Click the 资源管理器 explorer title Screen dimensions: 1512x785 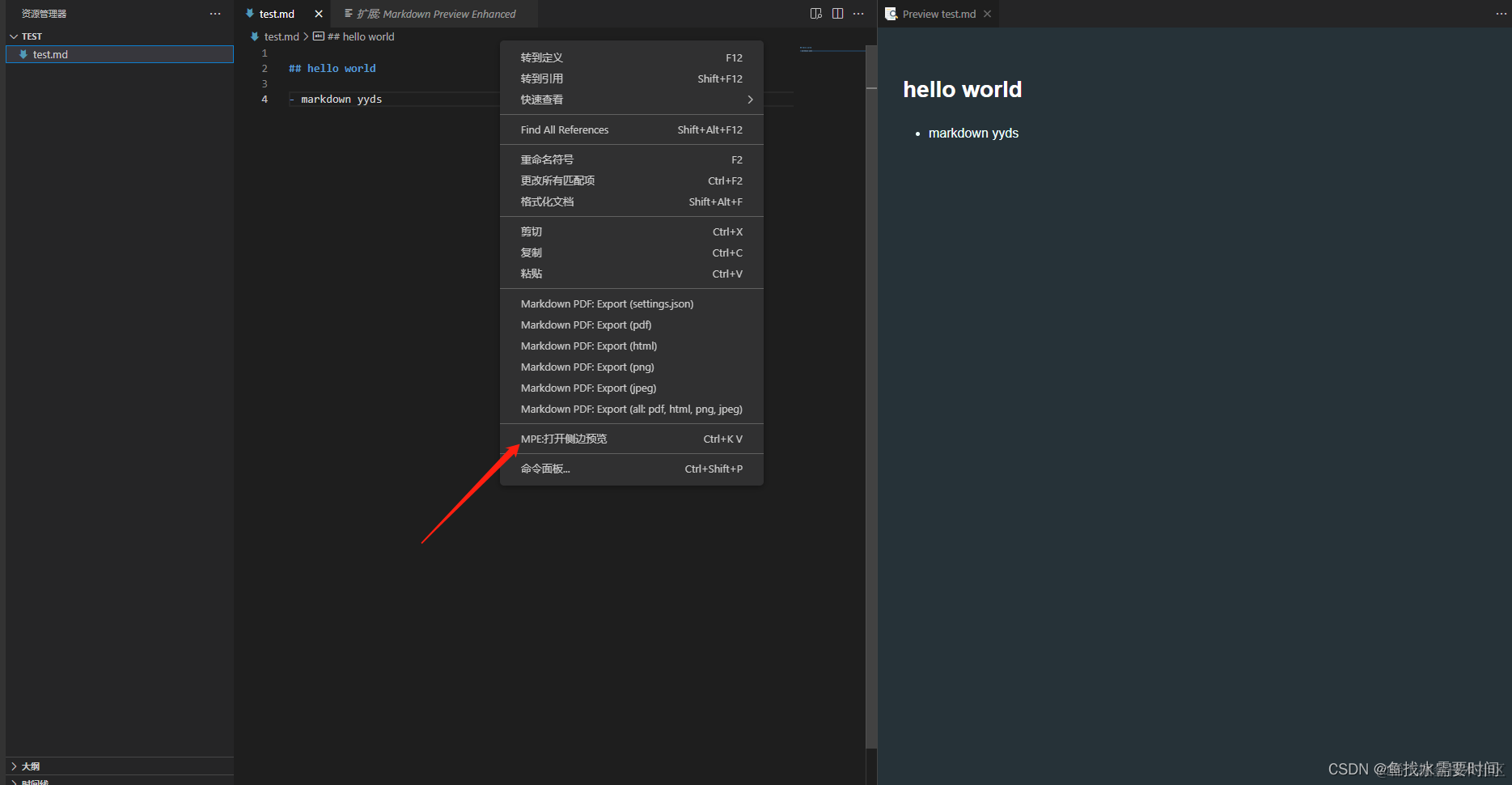point(44,14)
